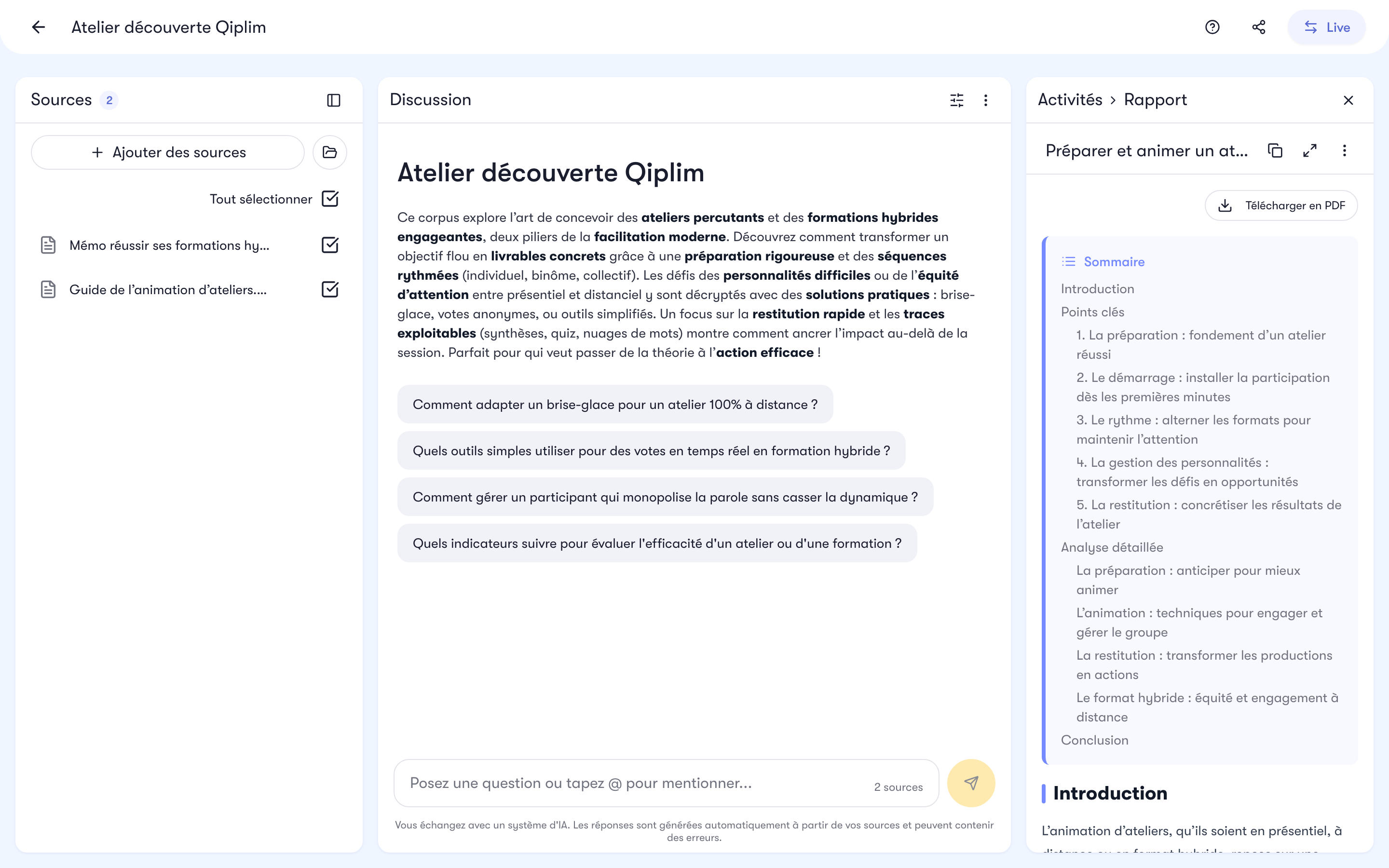Open Discussion three-dot menu

click(985, 100)
